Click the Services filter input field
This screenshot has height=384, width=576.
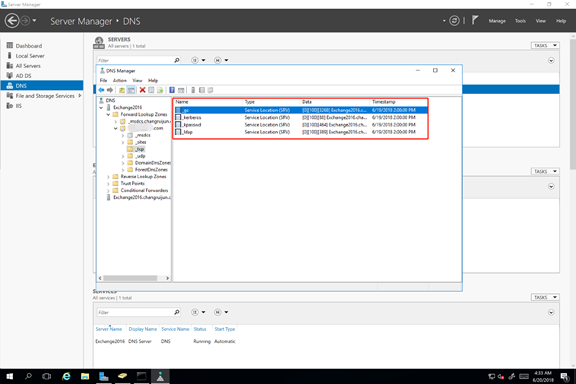138,312
